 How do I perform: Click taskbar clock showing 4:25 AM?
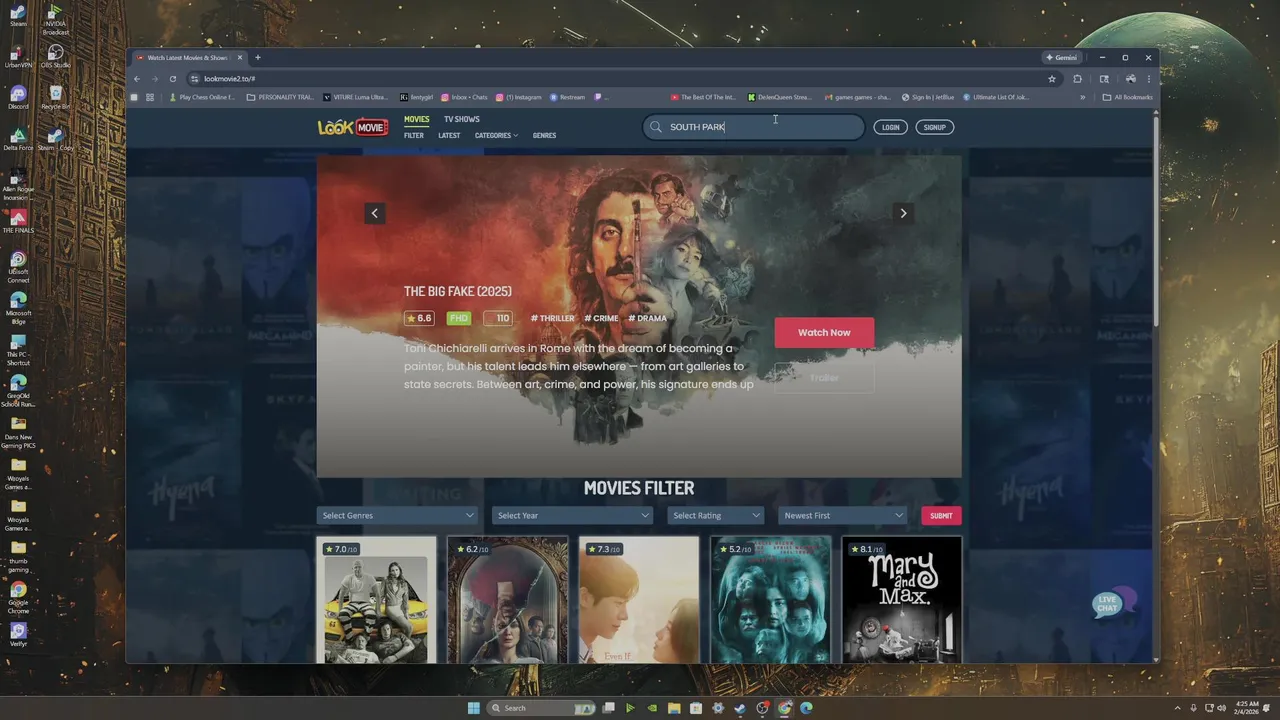tap(1247, 708)
